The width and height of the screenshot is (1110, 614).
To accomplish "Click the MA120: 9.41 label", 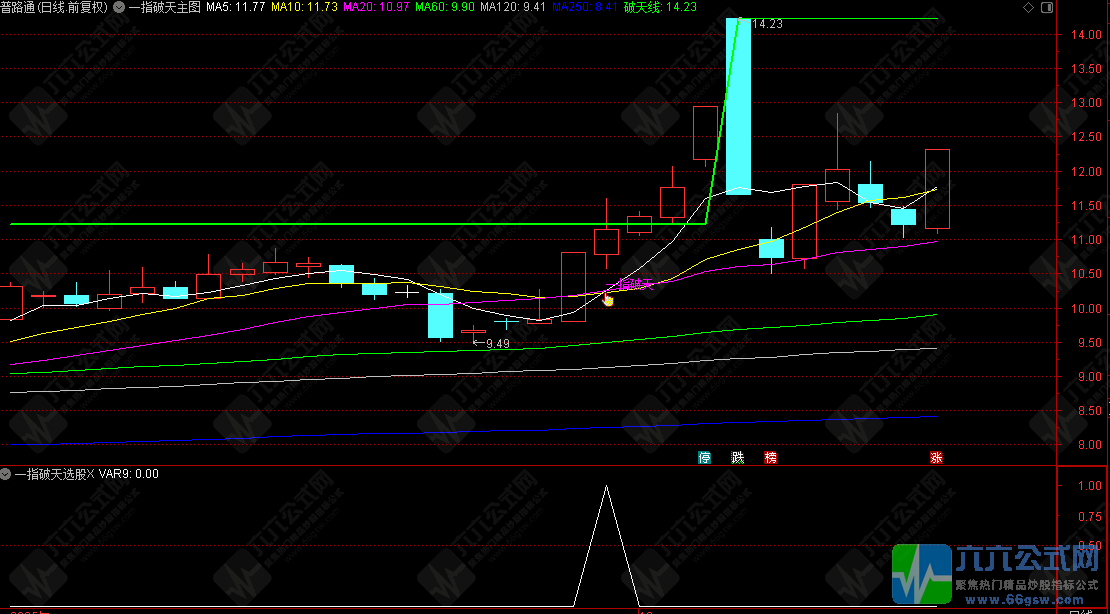I will (x=513, y=7).
